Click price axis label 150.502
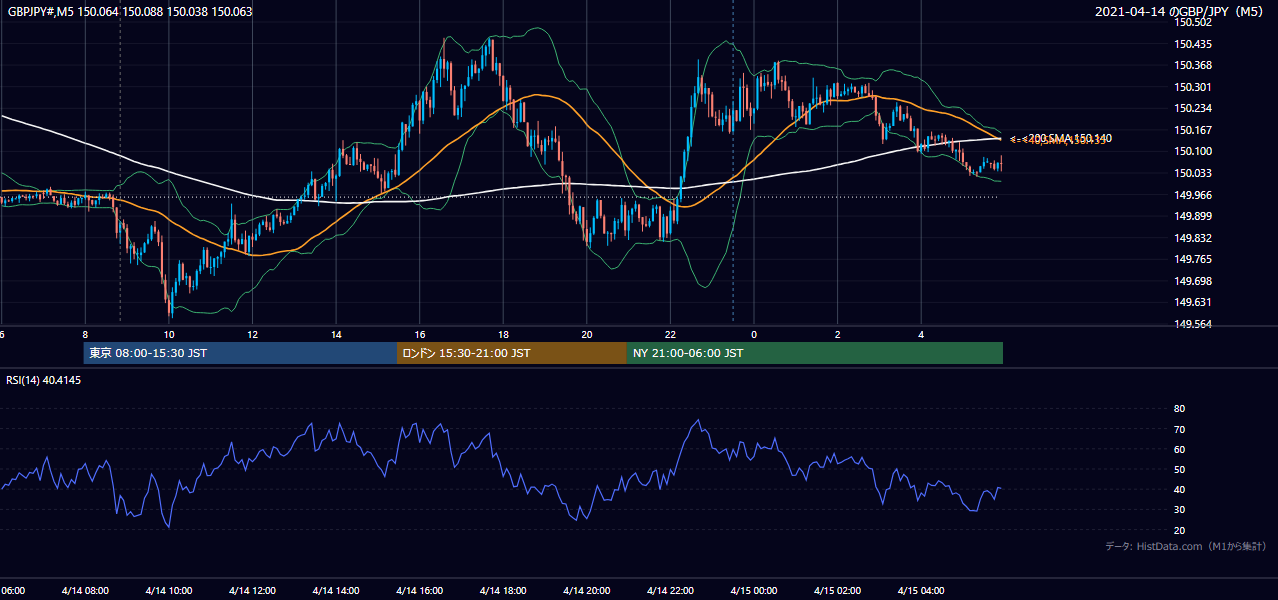This screenshot has width=1278, height=600. tap(1193, 22)
